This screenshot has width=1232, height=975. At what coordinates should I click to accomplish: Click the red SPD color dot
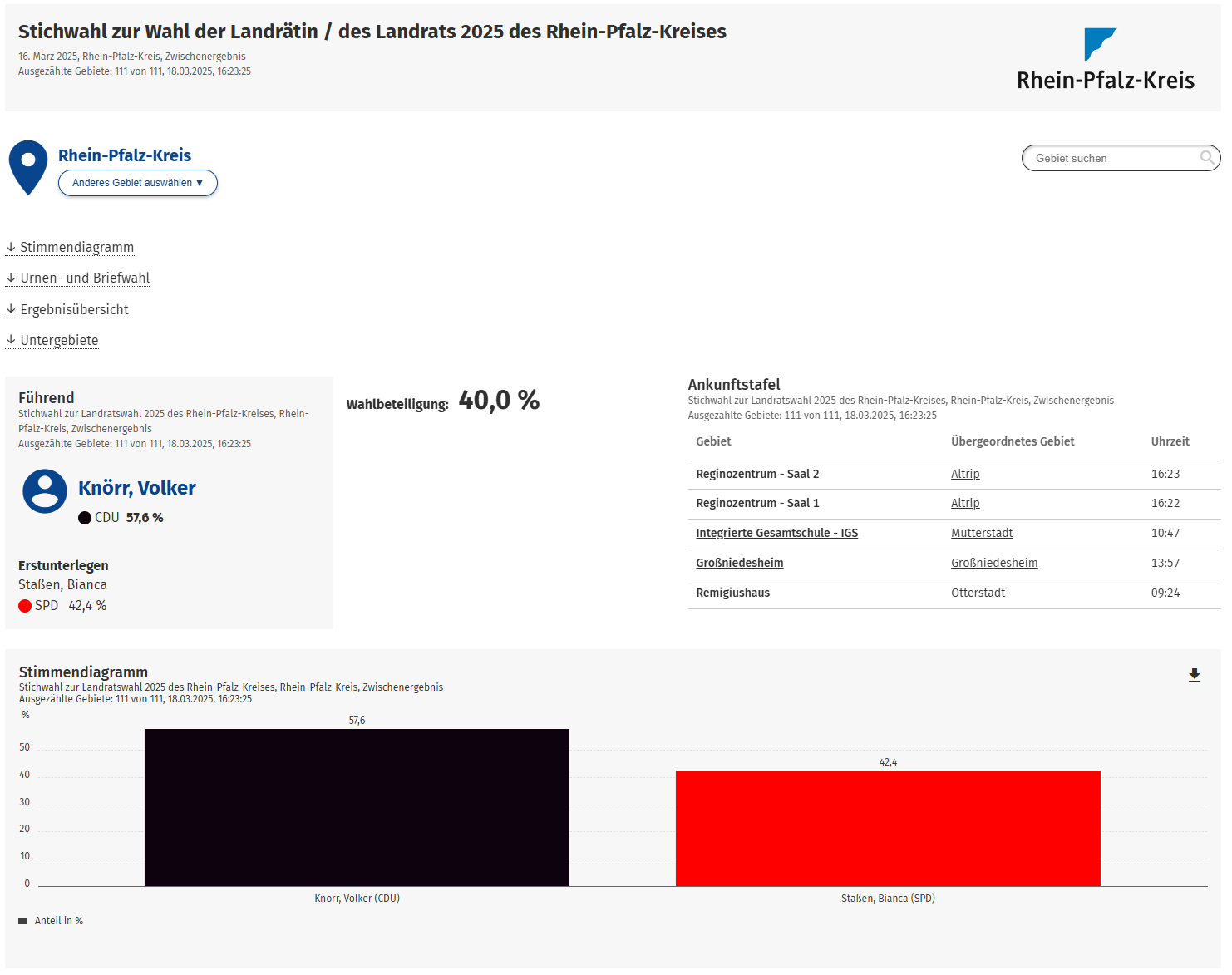25,606
